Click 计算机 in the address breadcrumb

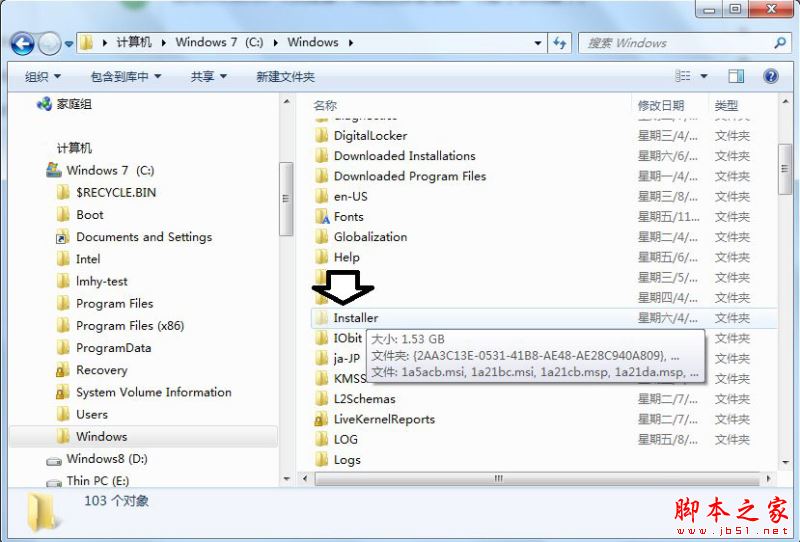134,42
